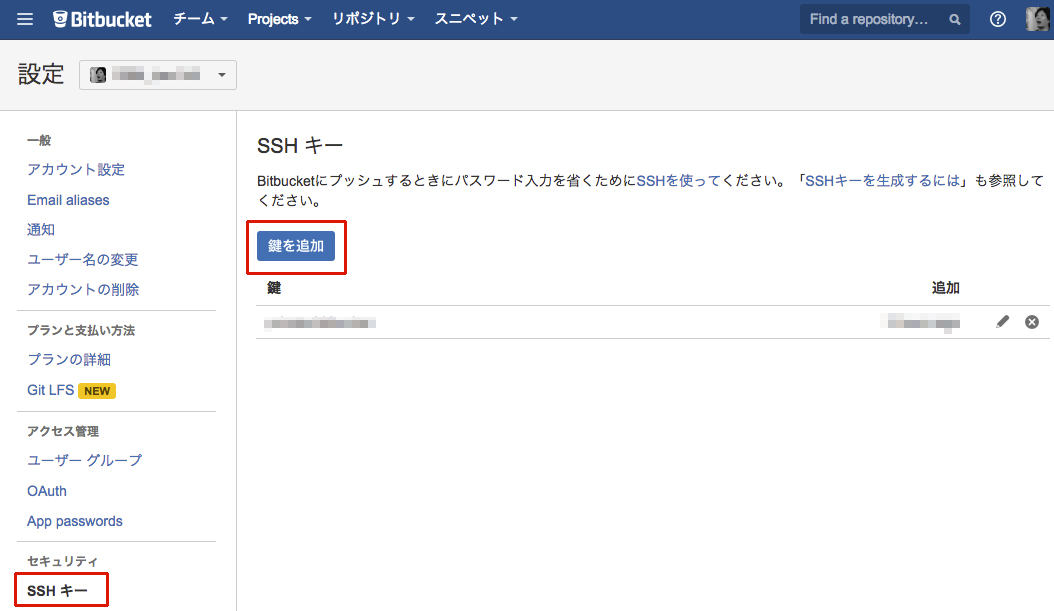Click the Bitbucket logo
Viewport: 1054px width, 611px height.
click(102, 18)
